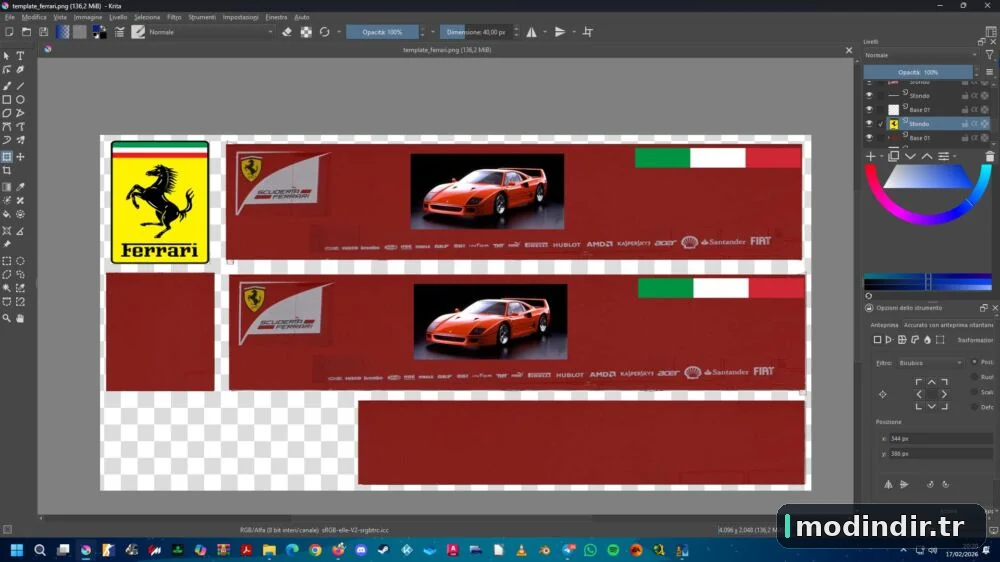Screen dimensions: 1000x562
Task: Open the Impostazioni menu
Action: click(240, 17)
